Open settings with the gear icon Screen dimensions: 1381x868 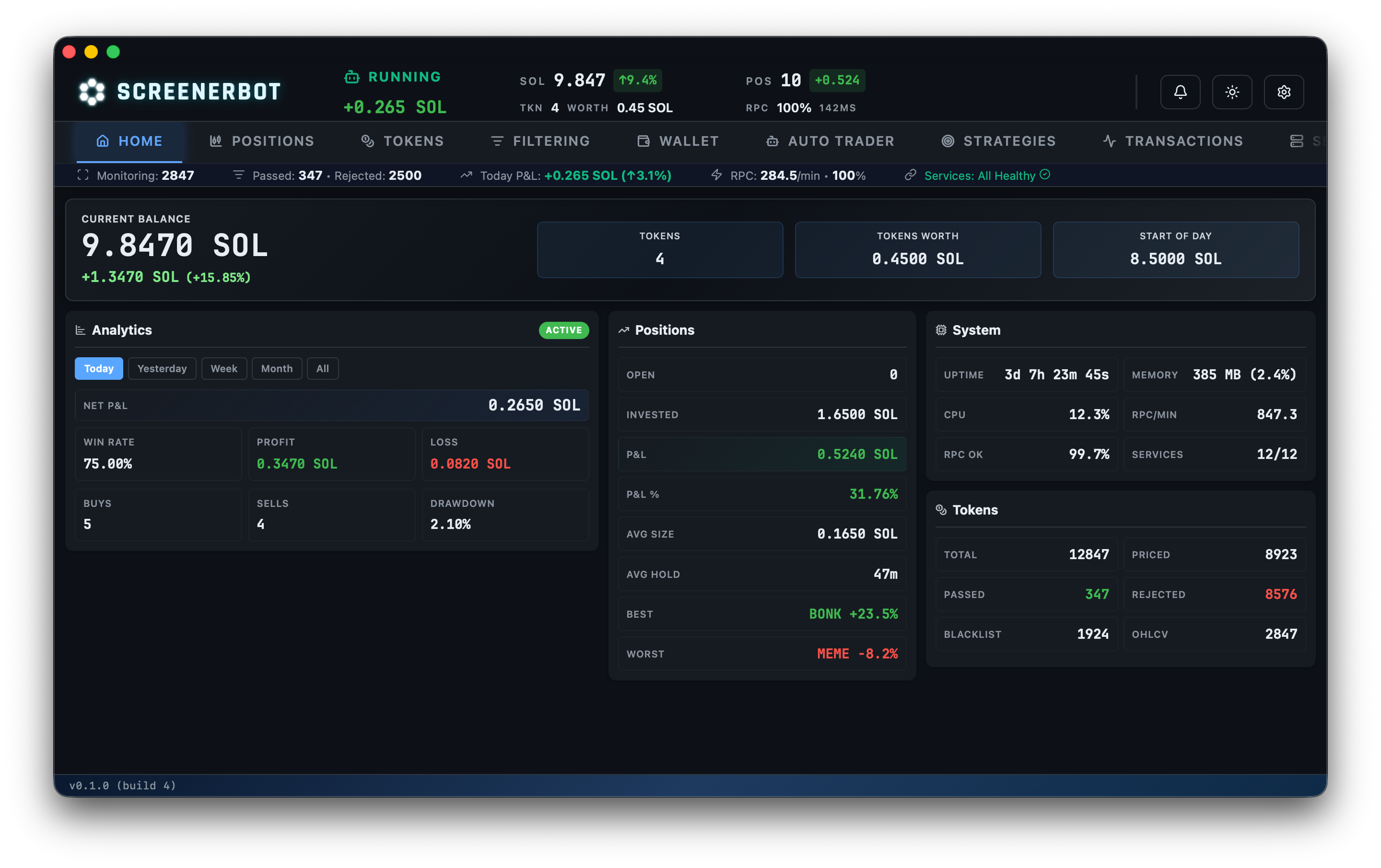tap(1284, 92)
